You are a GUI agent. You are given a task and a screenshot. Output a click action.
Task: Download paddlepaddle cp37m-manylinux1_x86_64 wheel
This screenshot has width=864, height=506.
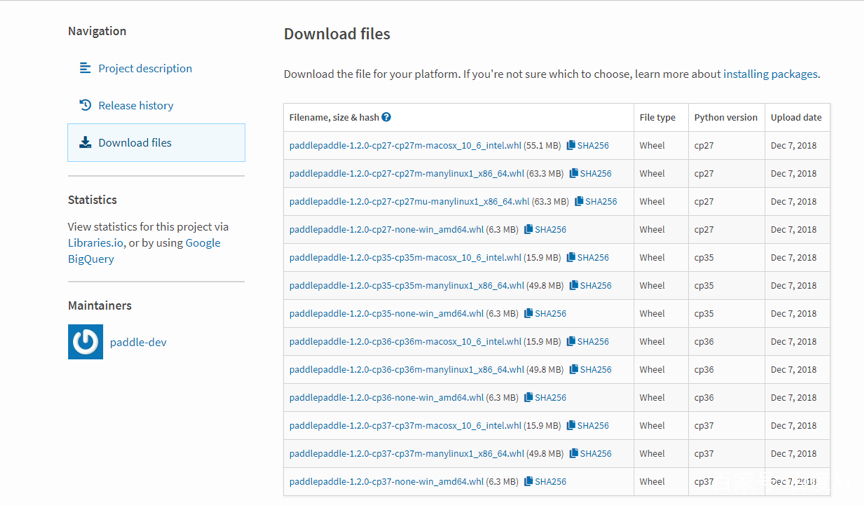(407, 454)
